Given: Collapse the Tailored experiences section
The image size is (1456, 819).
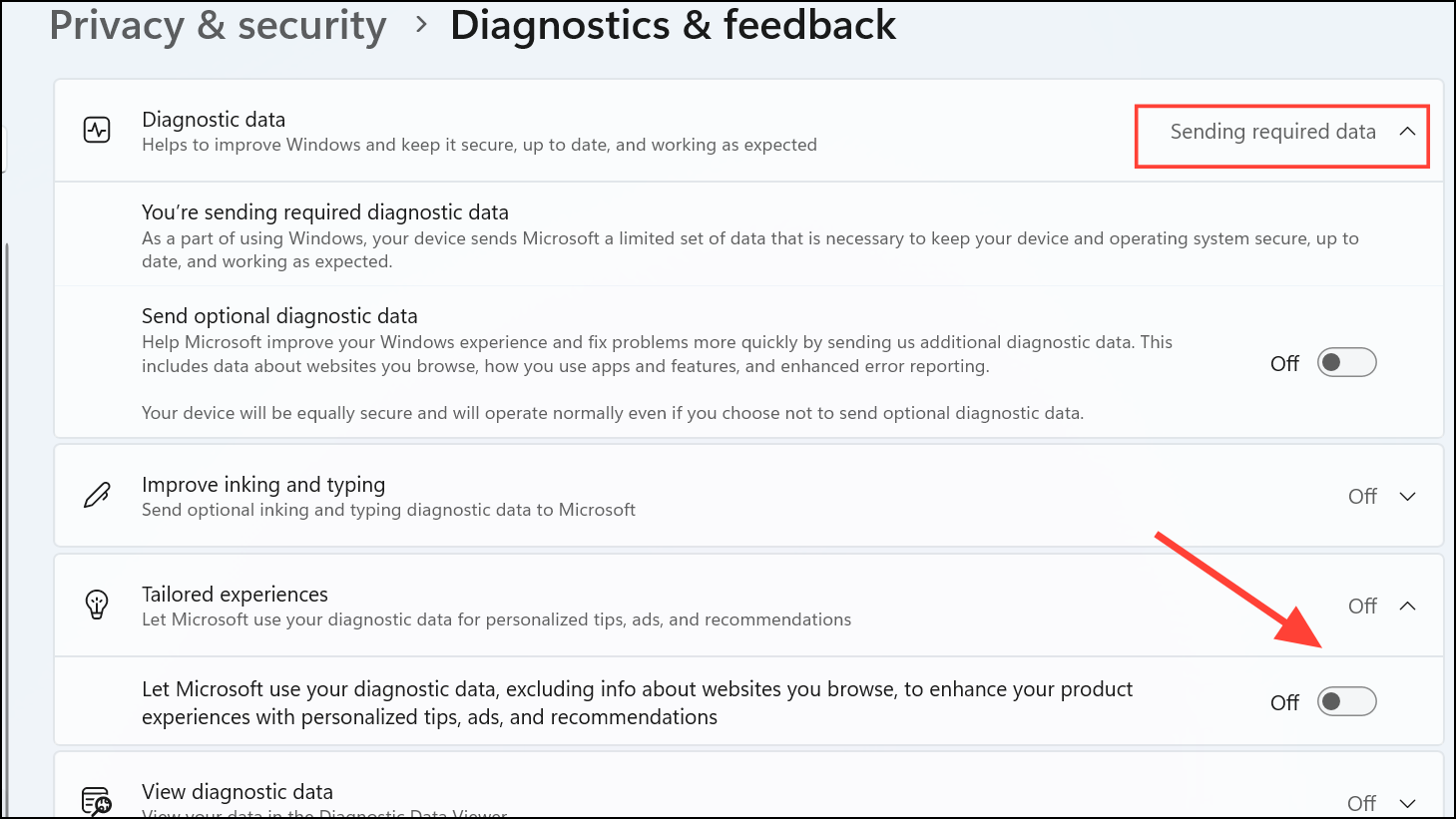Looking at the screenshot, I should 1407,605.
